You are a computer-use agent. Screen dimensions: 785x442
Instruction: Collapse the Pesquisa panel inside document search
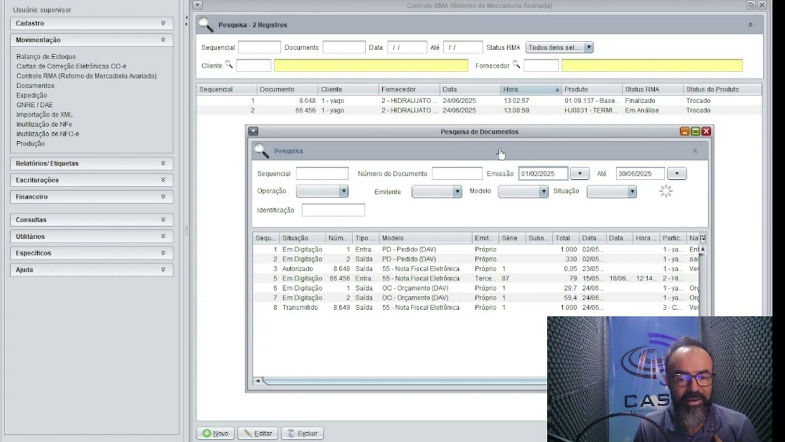(x=695, y=151)
